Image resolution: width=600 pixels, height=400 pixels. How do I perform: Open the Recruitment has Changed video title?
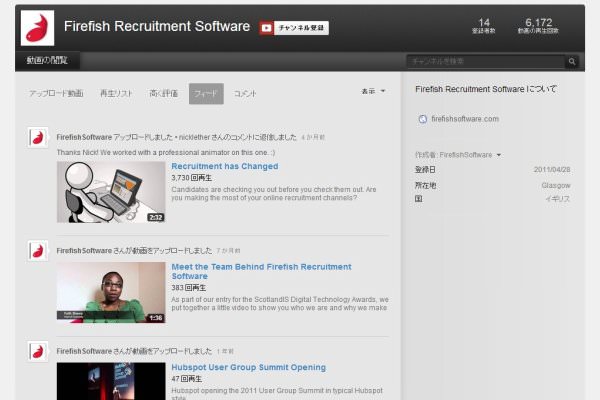(225, 167)
